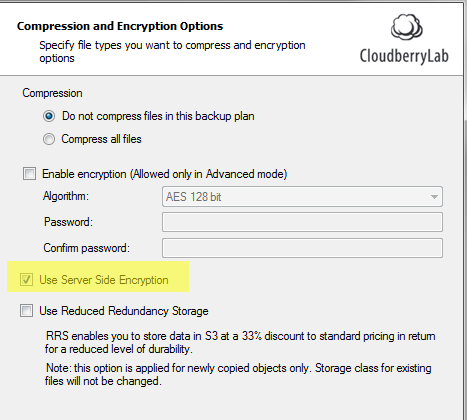Click the "Confirm password:" label text
This screenshot has width=467, height=420.
click(86, 248)
